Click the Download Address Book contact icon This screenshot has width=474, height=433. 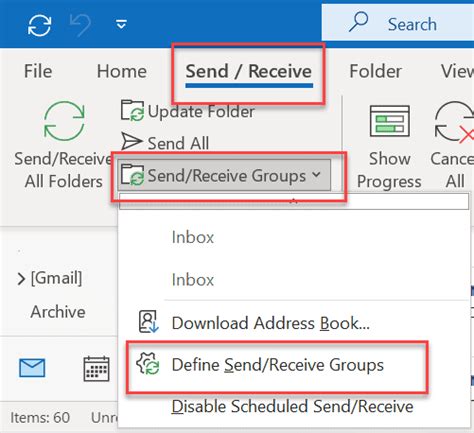click(148, 322)
